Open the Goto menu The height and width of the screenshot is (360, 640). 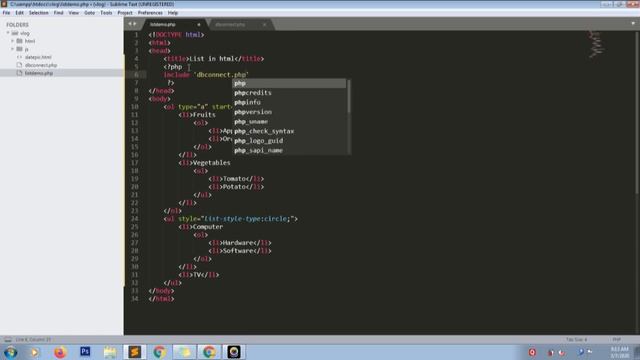pyautogui.click(x=89, y=13)
